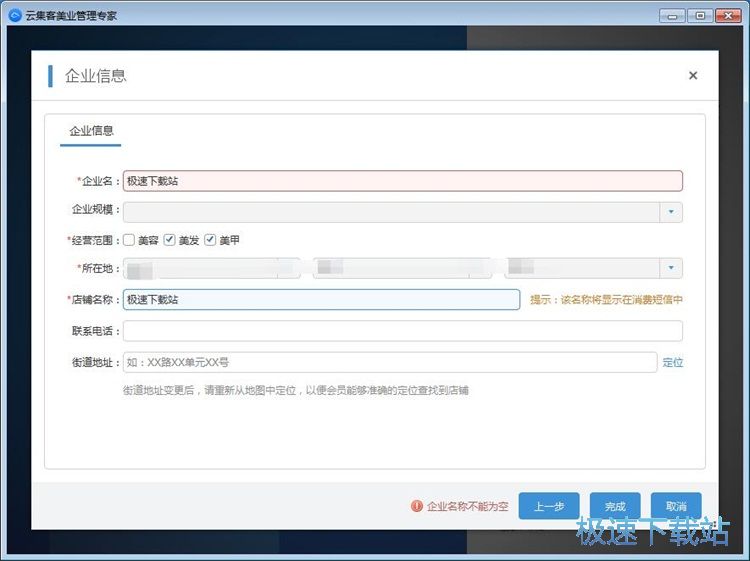Click the hint text 提示：该名称将显示在消费短信中
750x561 pixels.
pos(606,300)
